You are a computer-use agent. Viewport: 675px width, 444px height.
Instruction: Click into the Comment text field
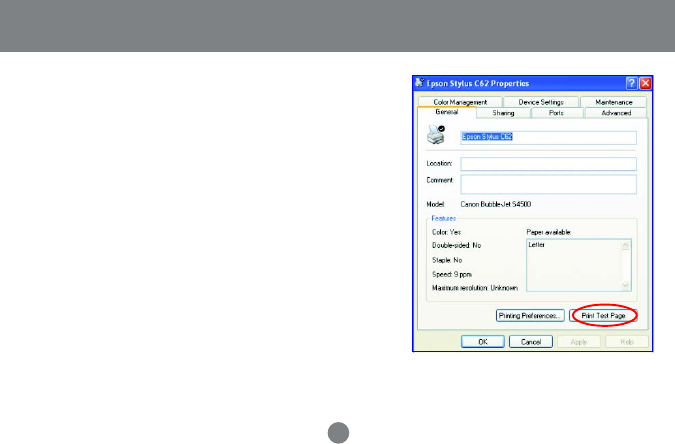coord(548,184)
